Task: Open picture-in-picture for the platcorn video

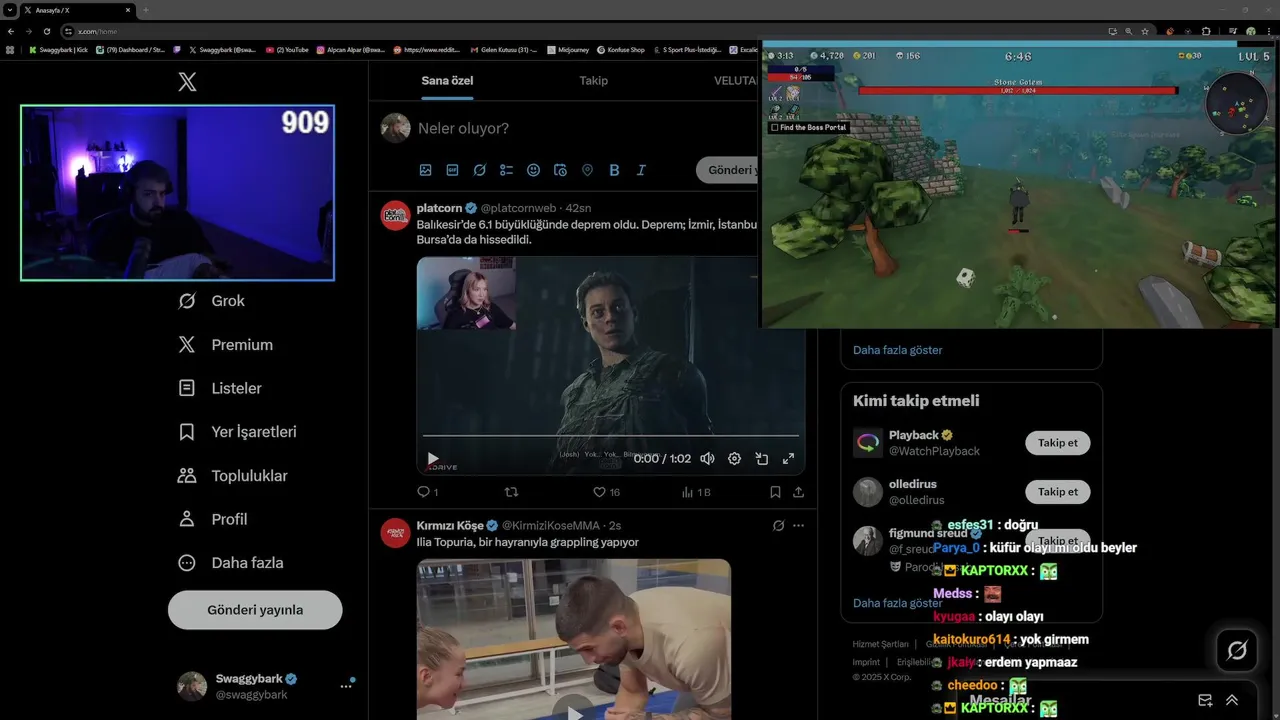Action: coord(761,458)
